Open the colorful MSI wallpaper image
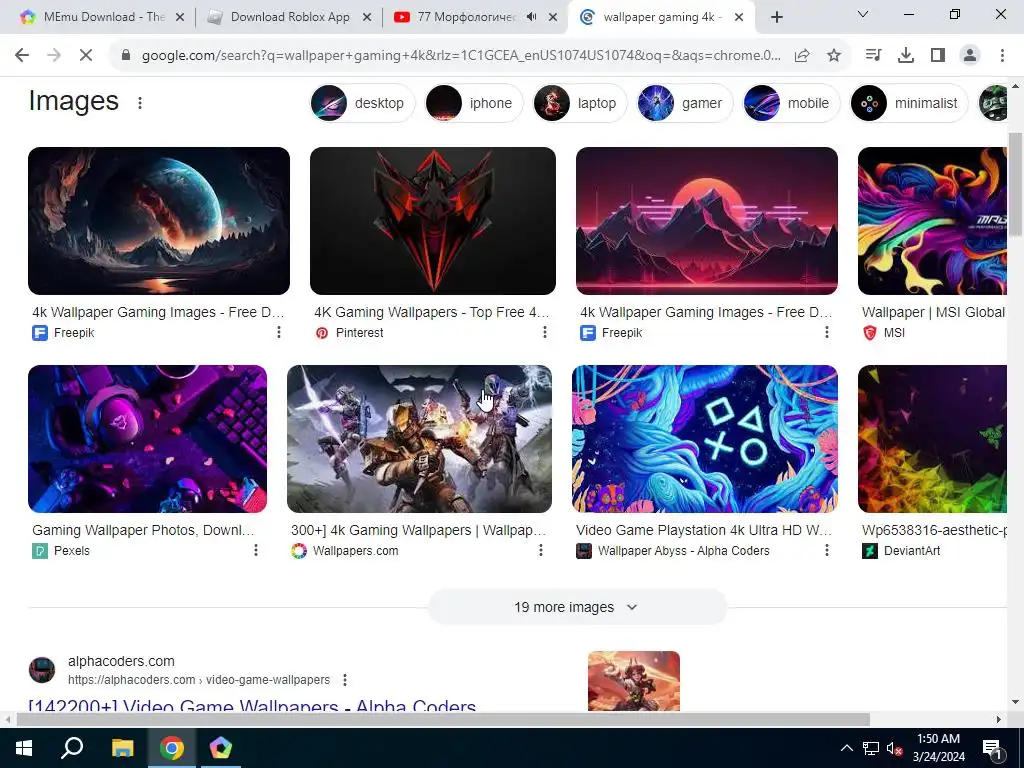 point(932,221)
